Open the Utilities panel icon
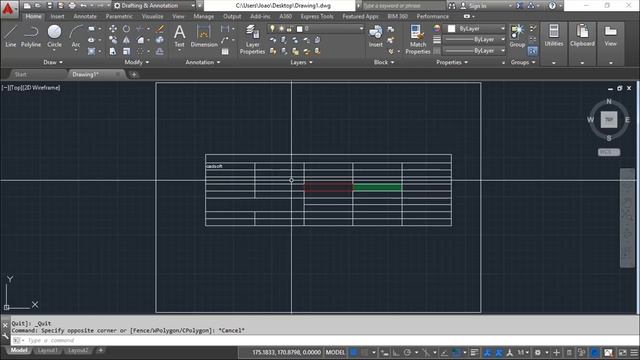This screenshot has width=640, height=360. 553,35
